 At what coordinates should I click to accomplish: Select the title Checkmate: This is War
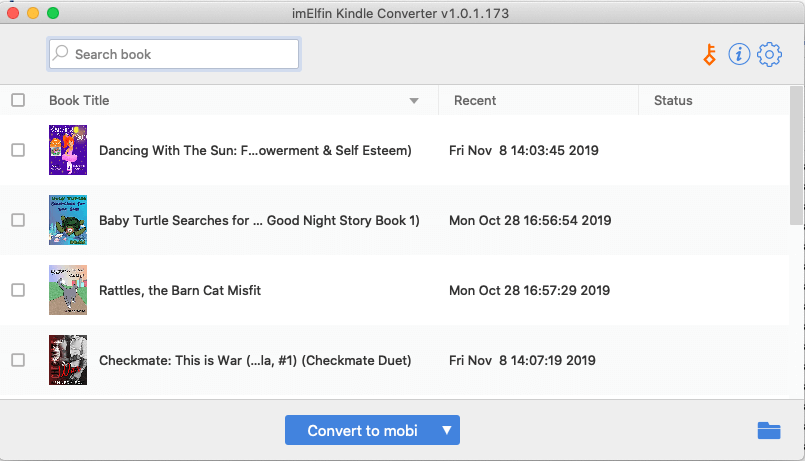[x=255, y=360]
